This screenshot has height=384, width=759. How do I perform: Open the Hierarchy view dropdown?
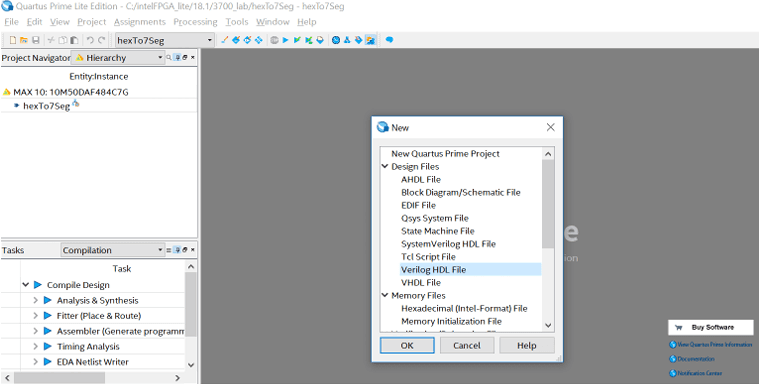(160, 58)
